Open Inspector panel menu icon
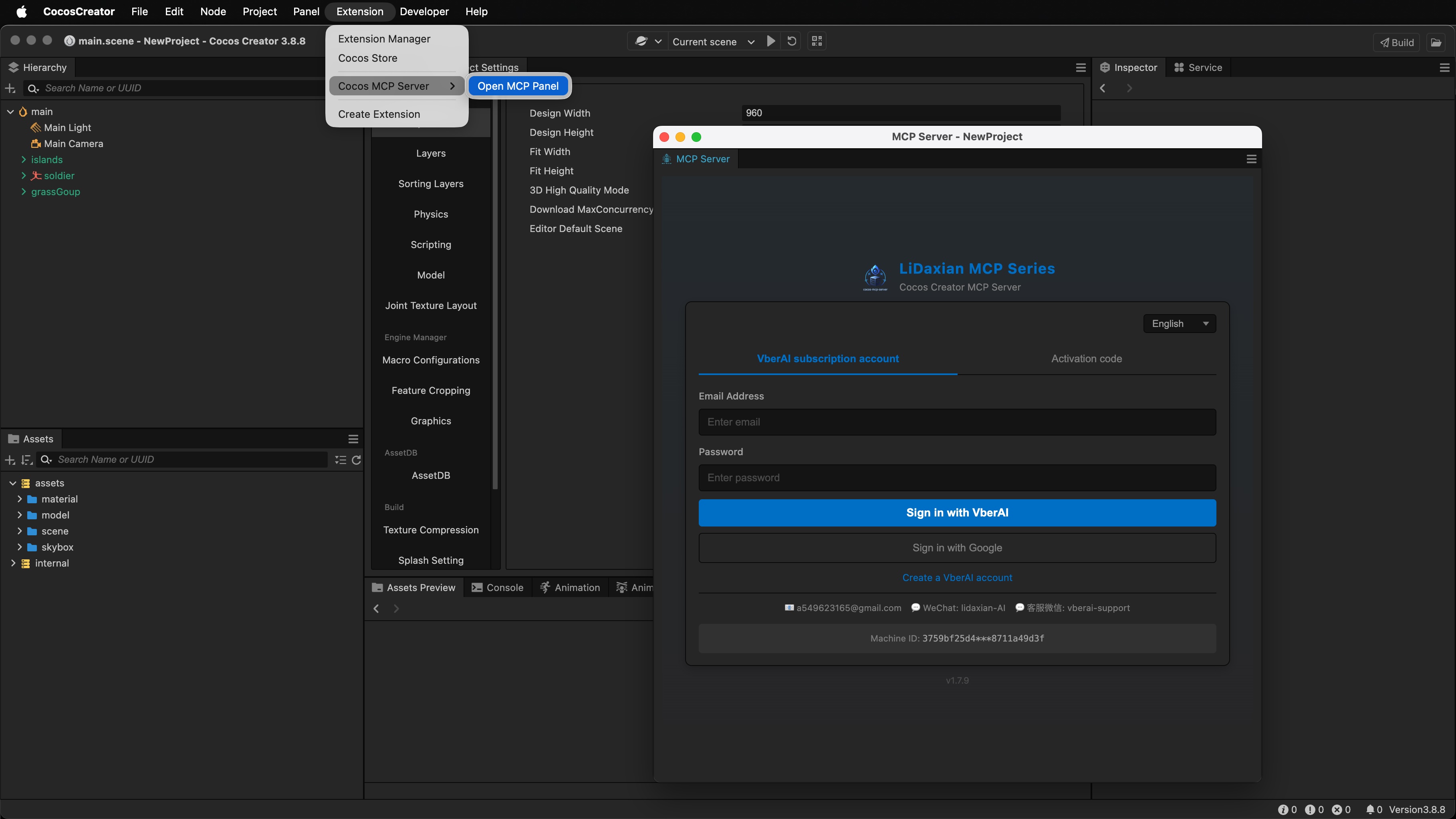The width and height of the screenshot is (1456, 819). pos(1445,68)
